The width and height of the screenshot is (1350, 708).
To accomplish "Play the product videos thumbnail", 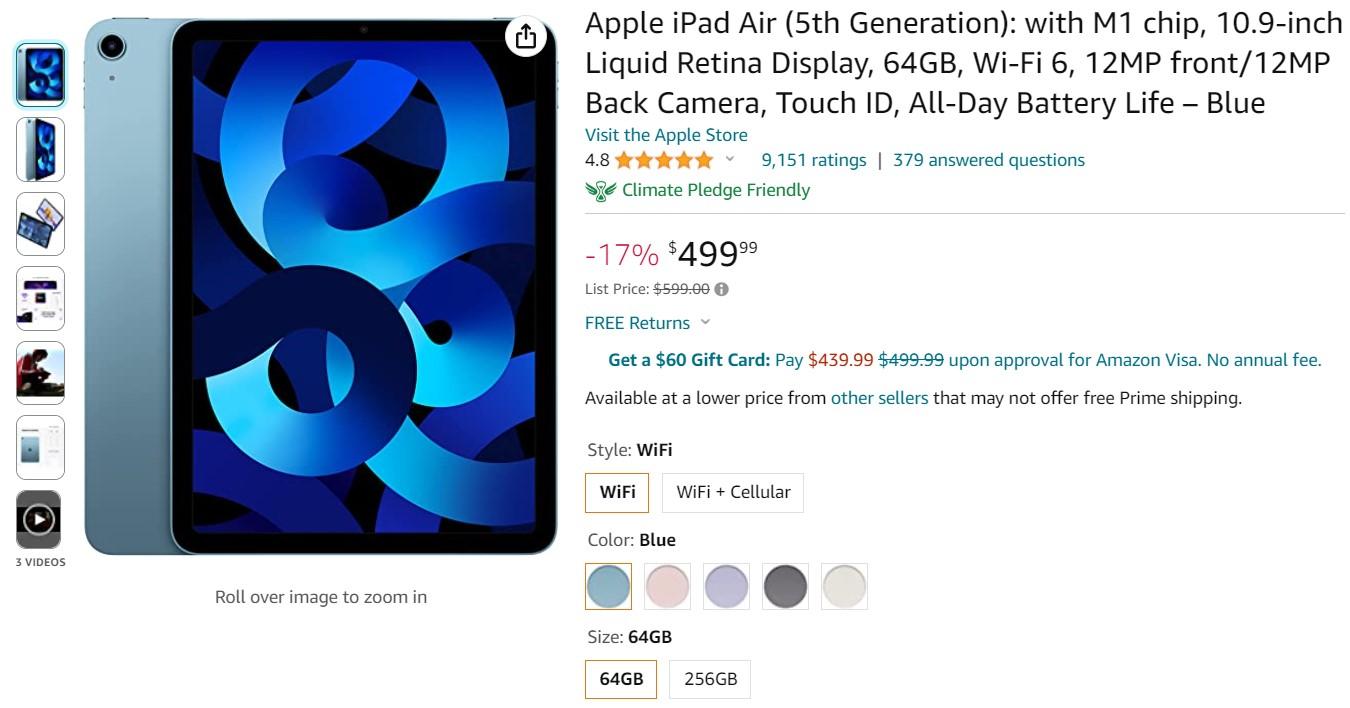I will tap(39, 519).
